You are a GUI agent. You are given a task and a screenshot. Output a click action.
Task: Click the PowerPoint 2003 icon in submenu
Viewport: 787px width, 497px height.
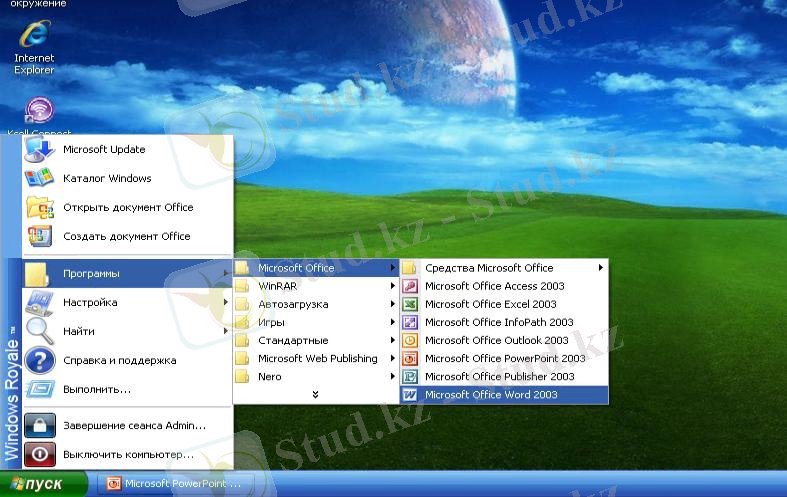[410, 358]
